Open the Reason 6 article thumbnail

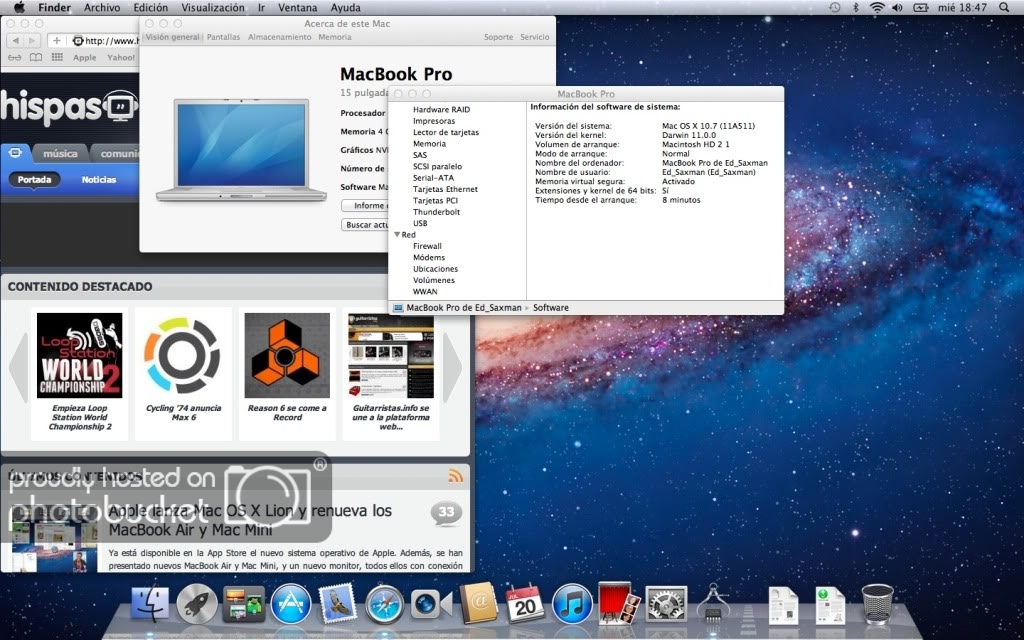click(x=287, y=356)
